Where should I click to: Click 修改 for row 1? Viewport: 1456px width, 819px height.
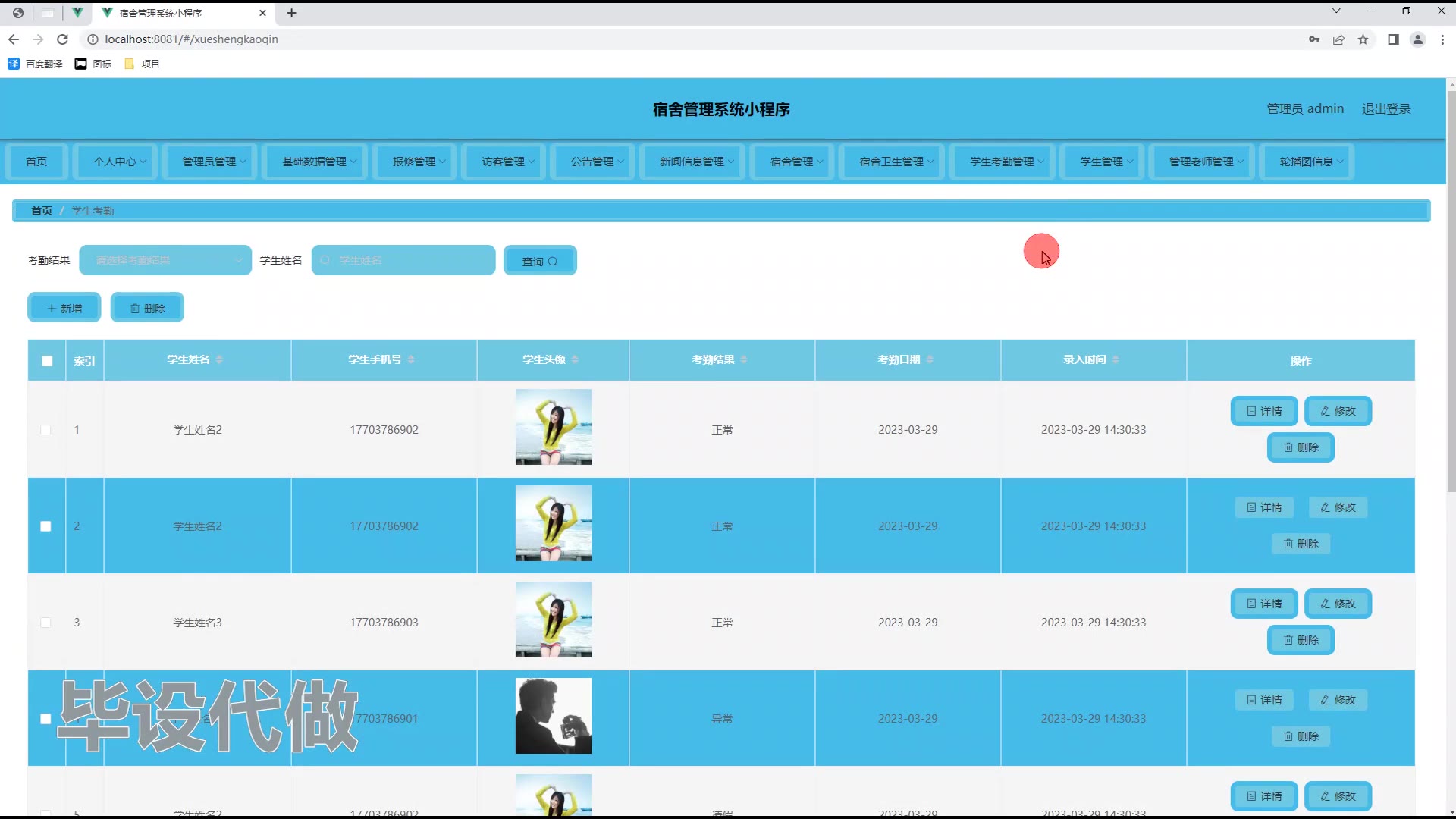pos(1338,411)
